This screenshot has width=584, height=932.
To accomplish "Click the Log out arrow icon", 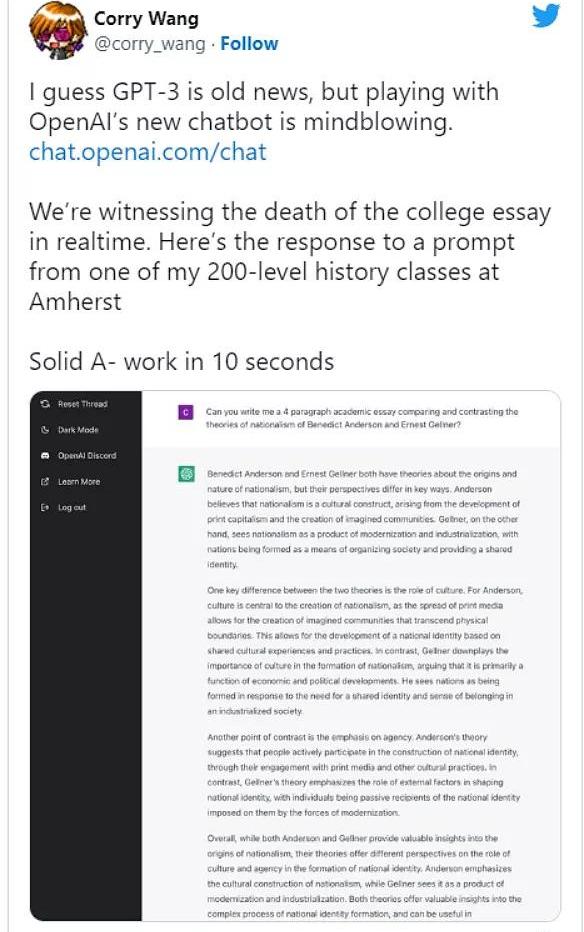I will pyautogui.click(x=45, y=508).
